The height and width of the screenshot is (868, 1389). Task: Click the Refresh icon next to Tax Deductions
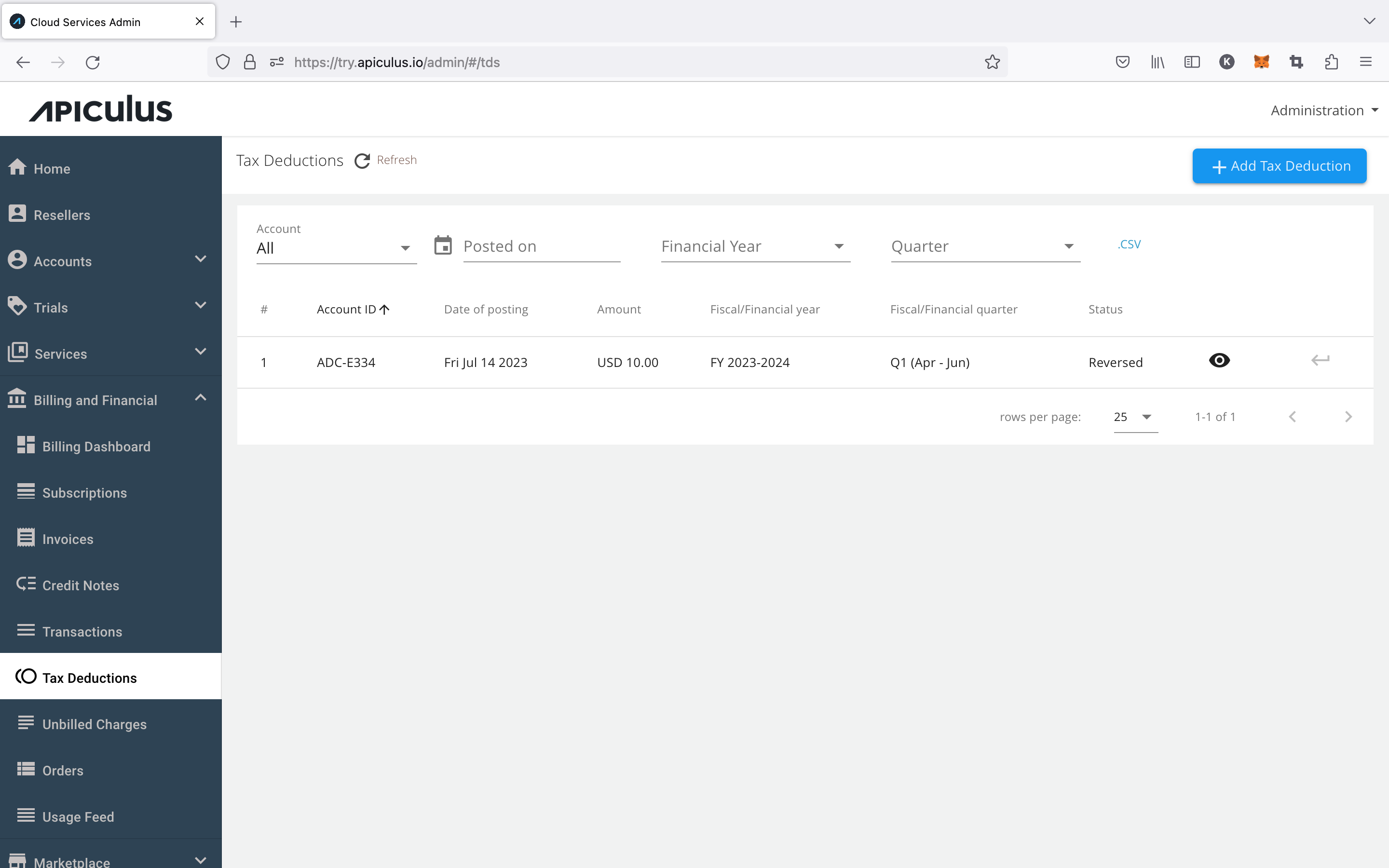pyautogui.click(x=362, y=160)
